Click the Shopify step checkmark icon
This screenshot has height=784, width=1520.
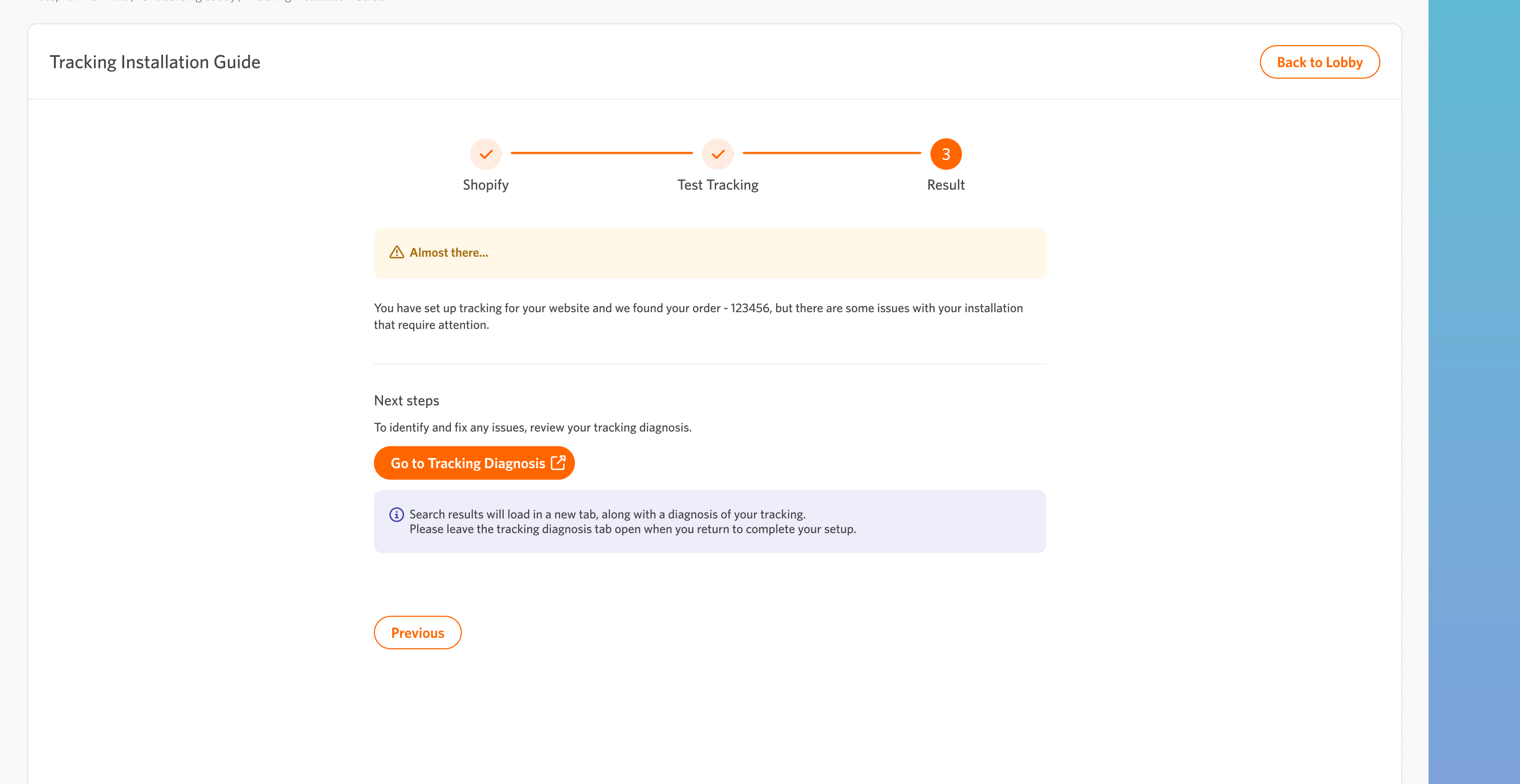click(x=486, y=154)
